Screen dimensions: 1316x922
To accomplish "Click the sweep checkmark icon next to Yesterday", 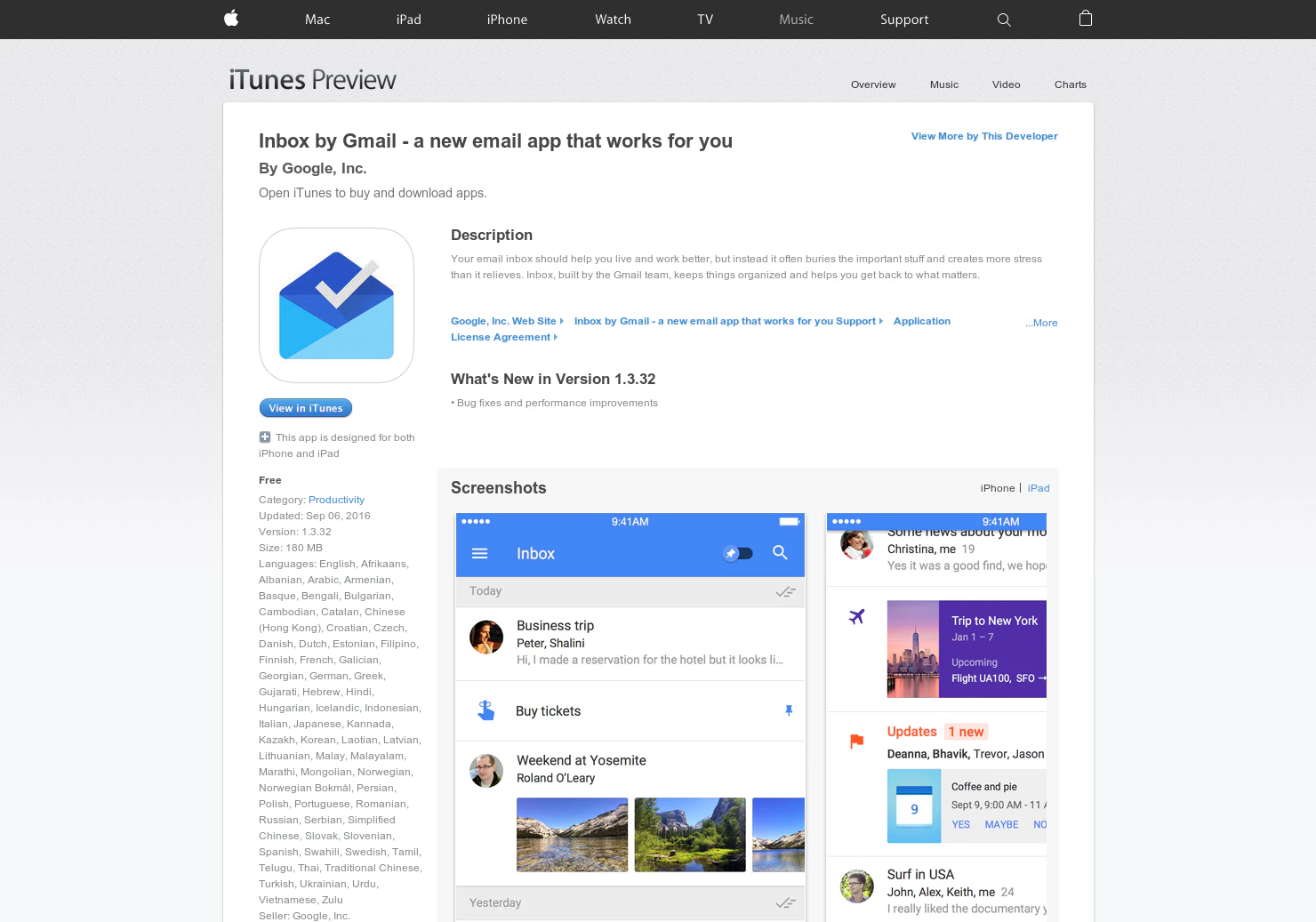I will (785, 902).
